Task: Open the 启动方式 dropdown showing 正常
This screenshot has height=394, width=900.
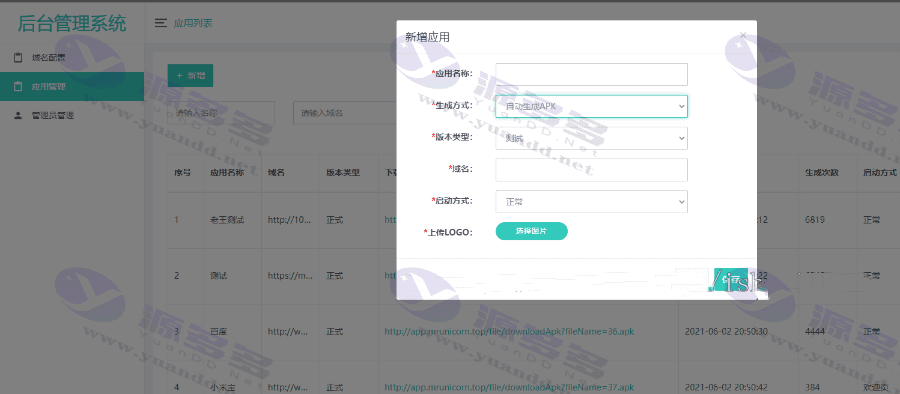Action: [591, 202]
